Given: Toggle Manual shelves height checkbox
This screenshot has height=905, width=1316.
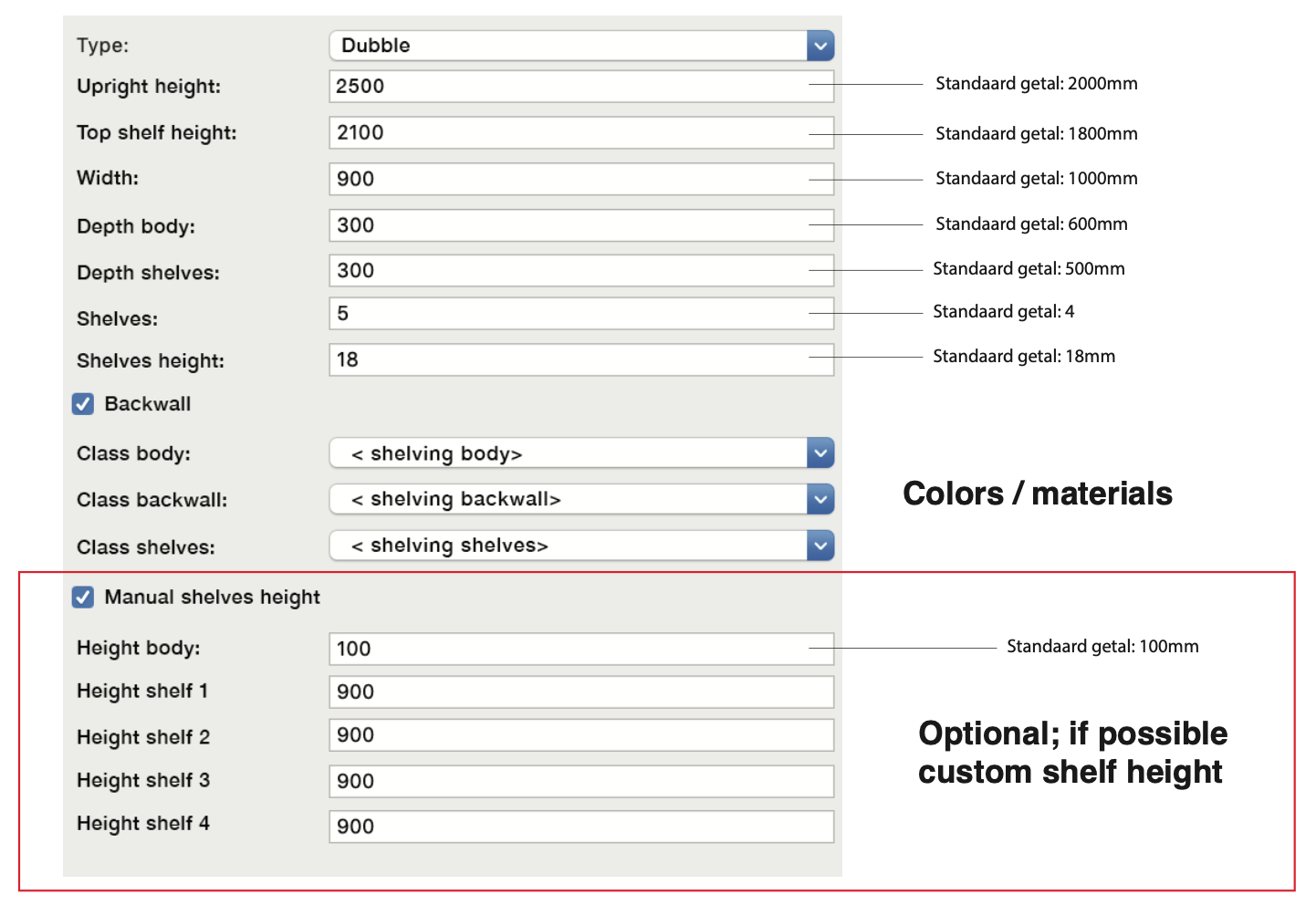Looking at the screenshot, I should point(83,598).
